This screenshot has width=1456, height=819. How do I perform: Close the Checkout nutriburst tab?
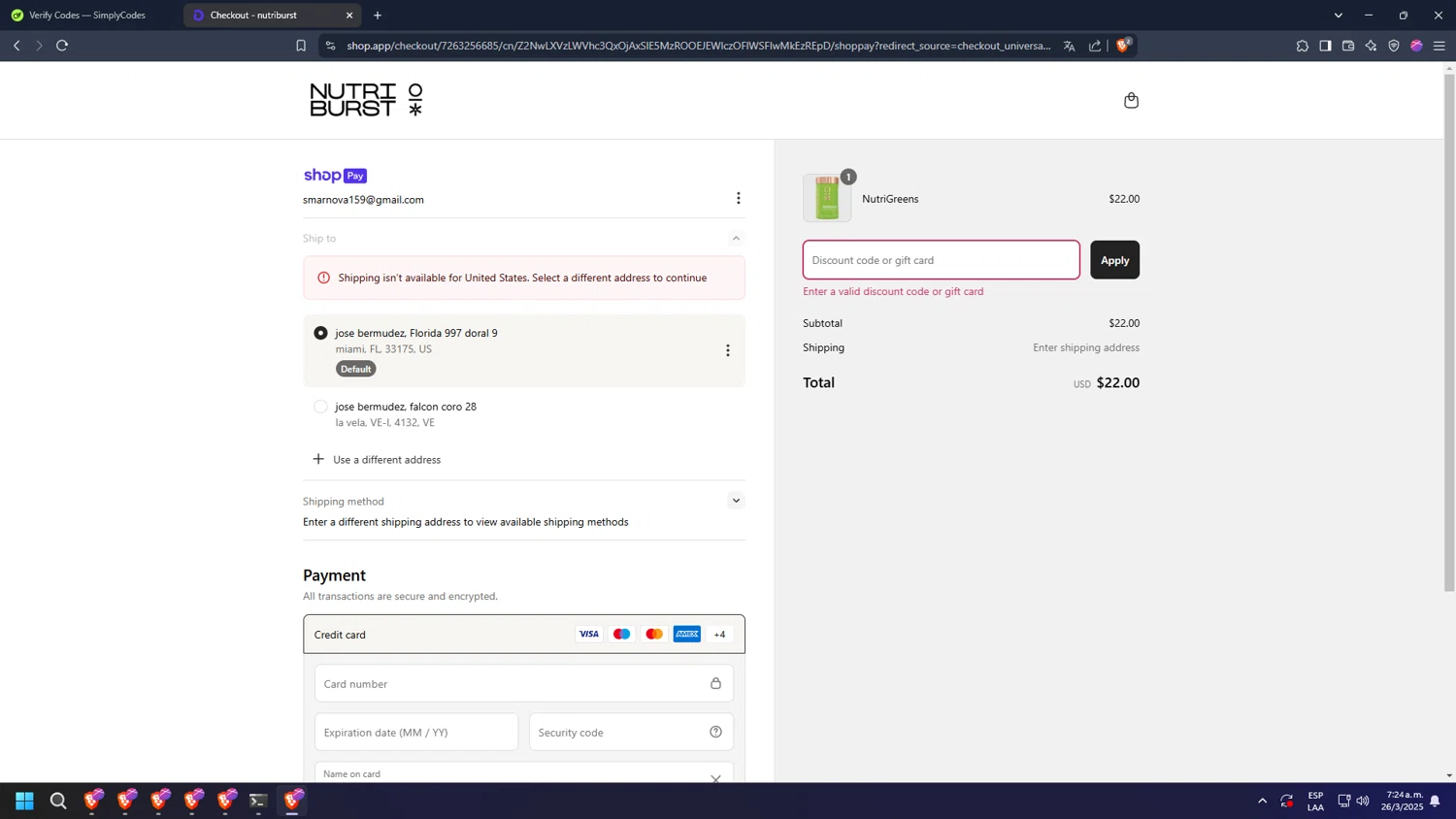349,15
